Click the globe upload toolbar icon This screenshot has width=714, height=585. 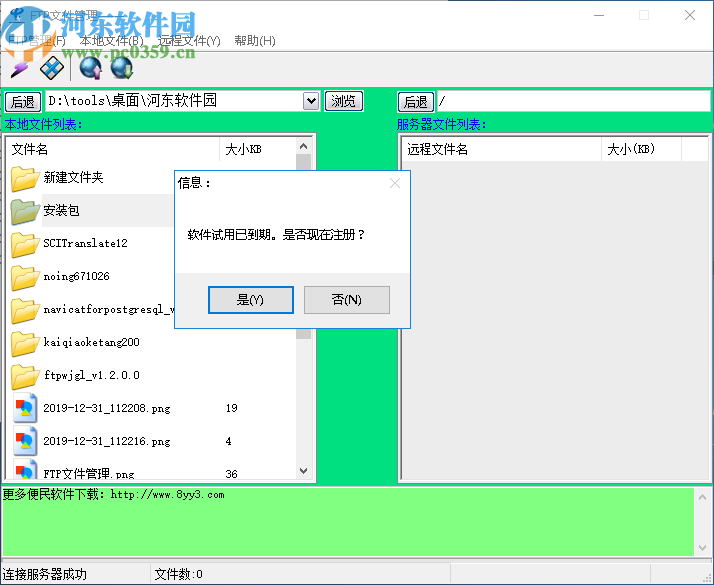pos(91,68)
